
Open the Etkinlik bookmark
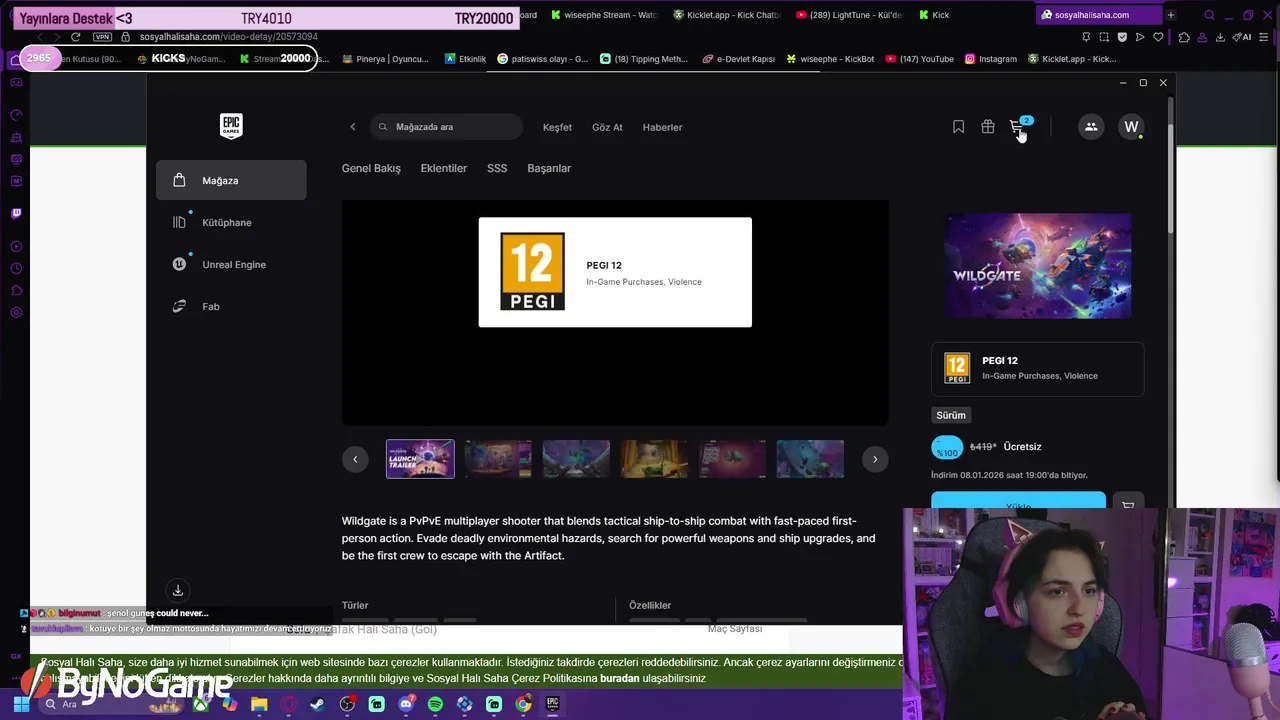(x=465, y=59)
